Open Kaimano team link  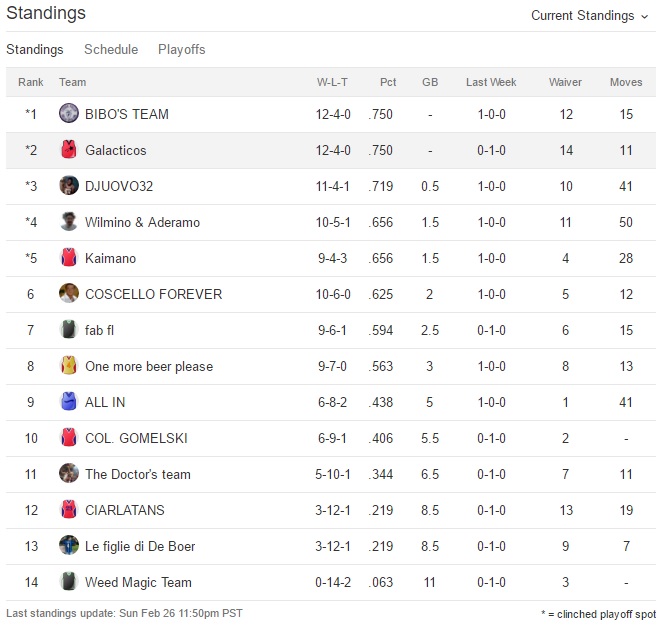(x=110, y=258)
